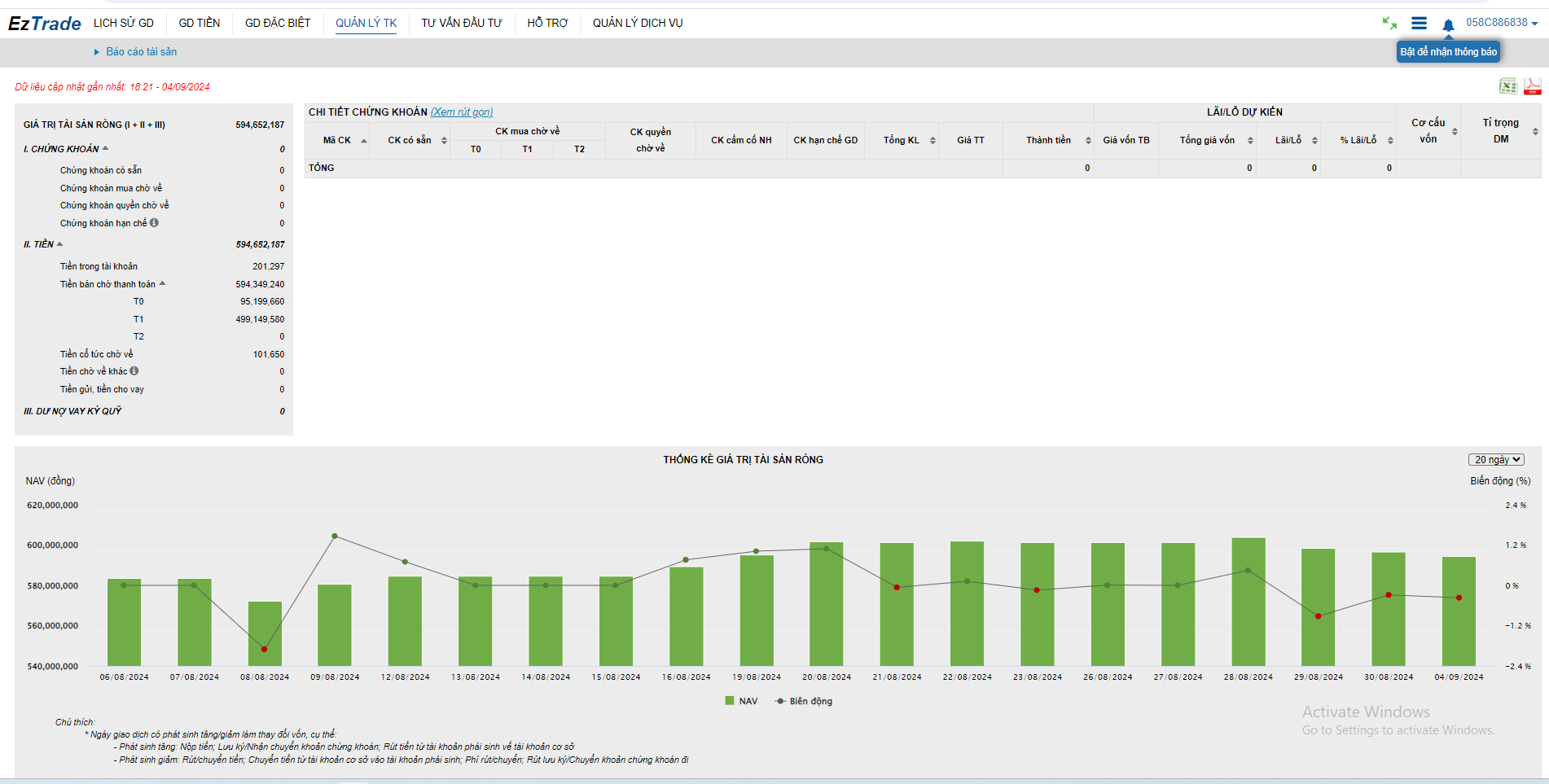Sort by Lãi/Lỗ column

coord(1314,141)
